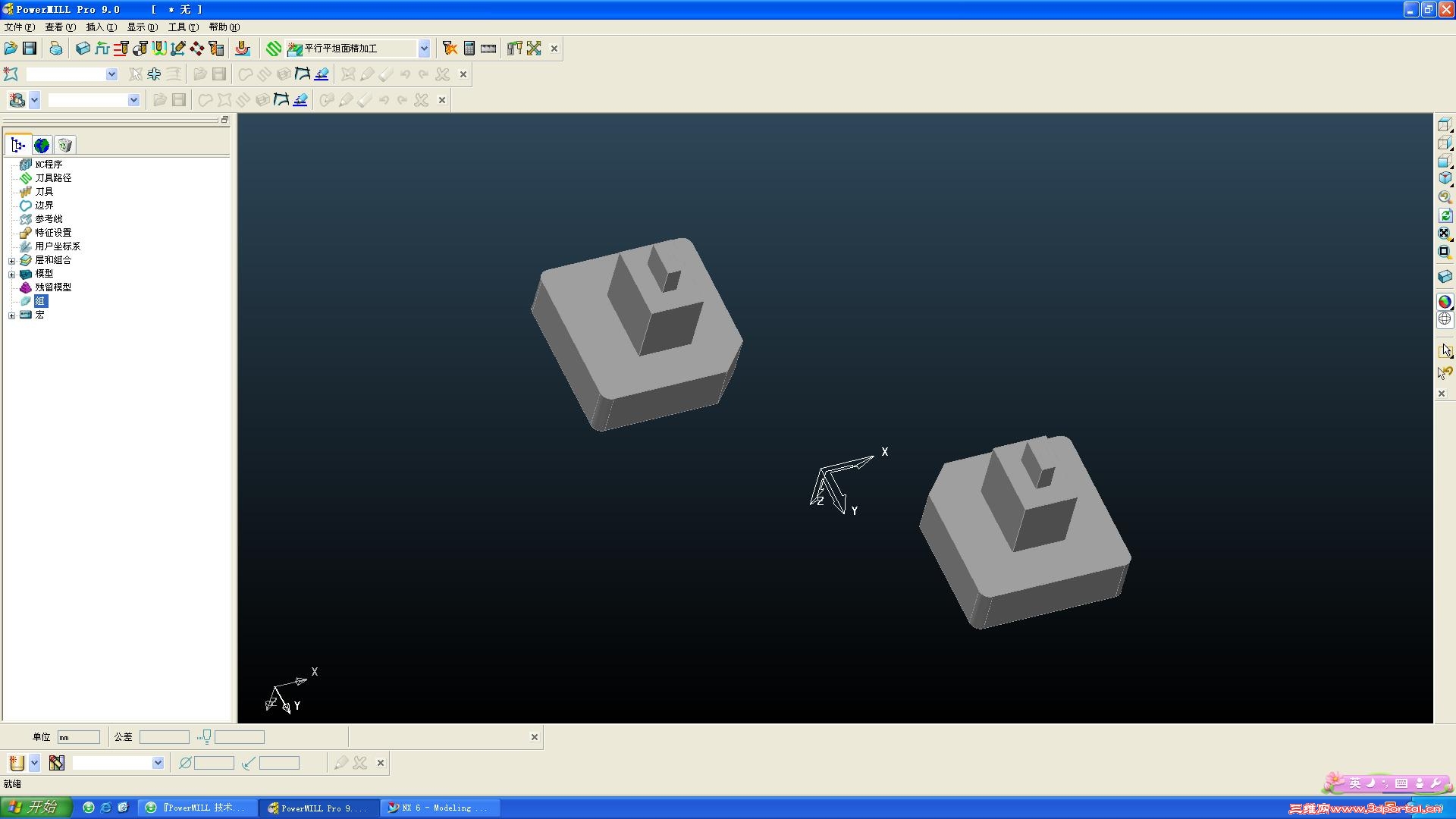Toggle wireframe display globe icon
Viewport: 1456px width, 819px height.
(x=1445, y=319)
